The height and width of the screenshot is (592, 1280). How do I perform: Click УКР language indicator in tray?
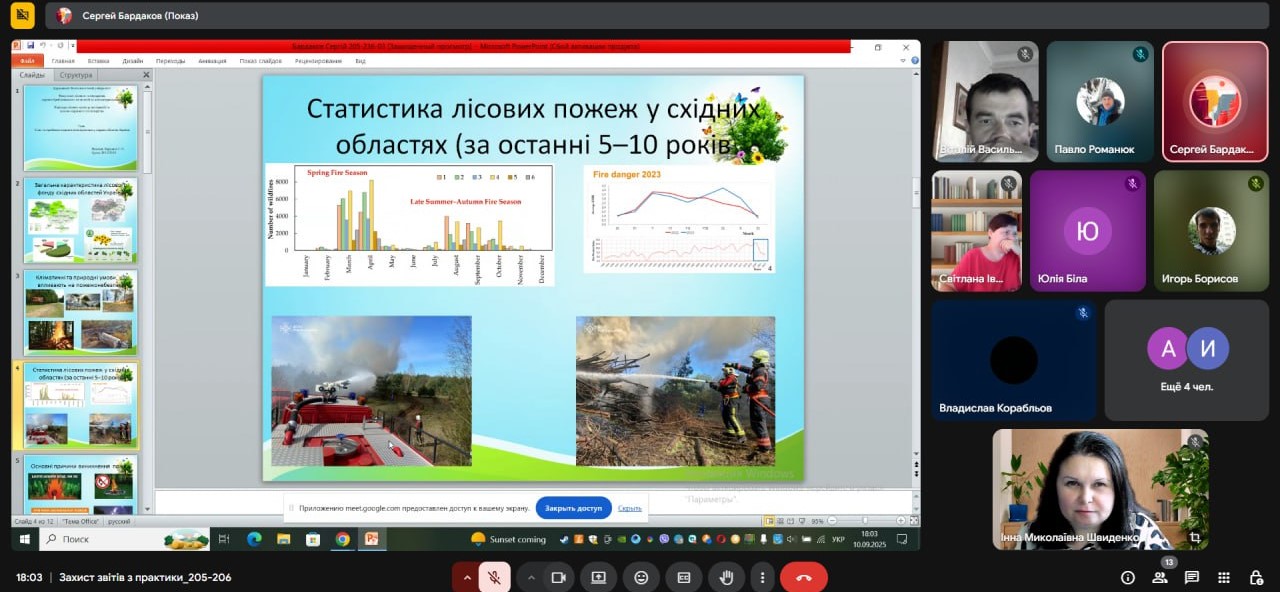(x=838, y=539)
